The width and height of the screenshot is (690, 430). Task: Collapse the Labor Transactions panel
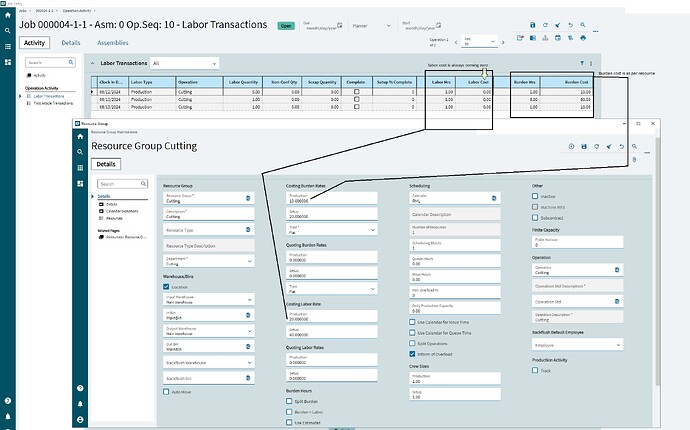[92, 63]
